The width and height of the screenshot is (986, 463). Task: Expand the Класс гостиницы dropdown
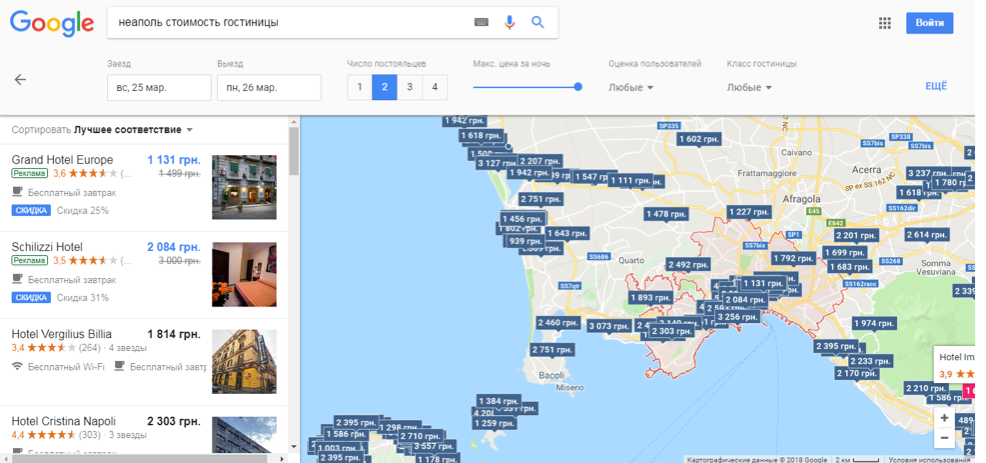[749, 87]
